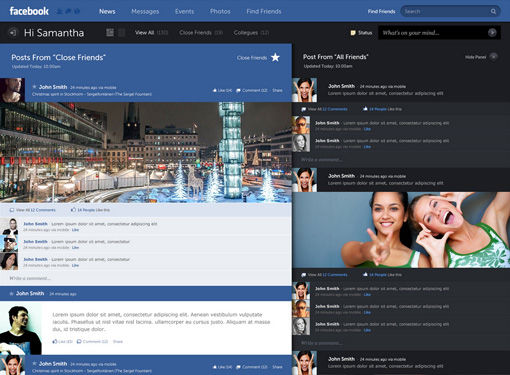Switch to the dimmed second layout icon
The image size is (510, 375).
tap(122, 32)
